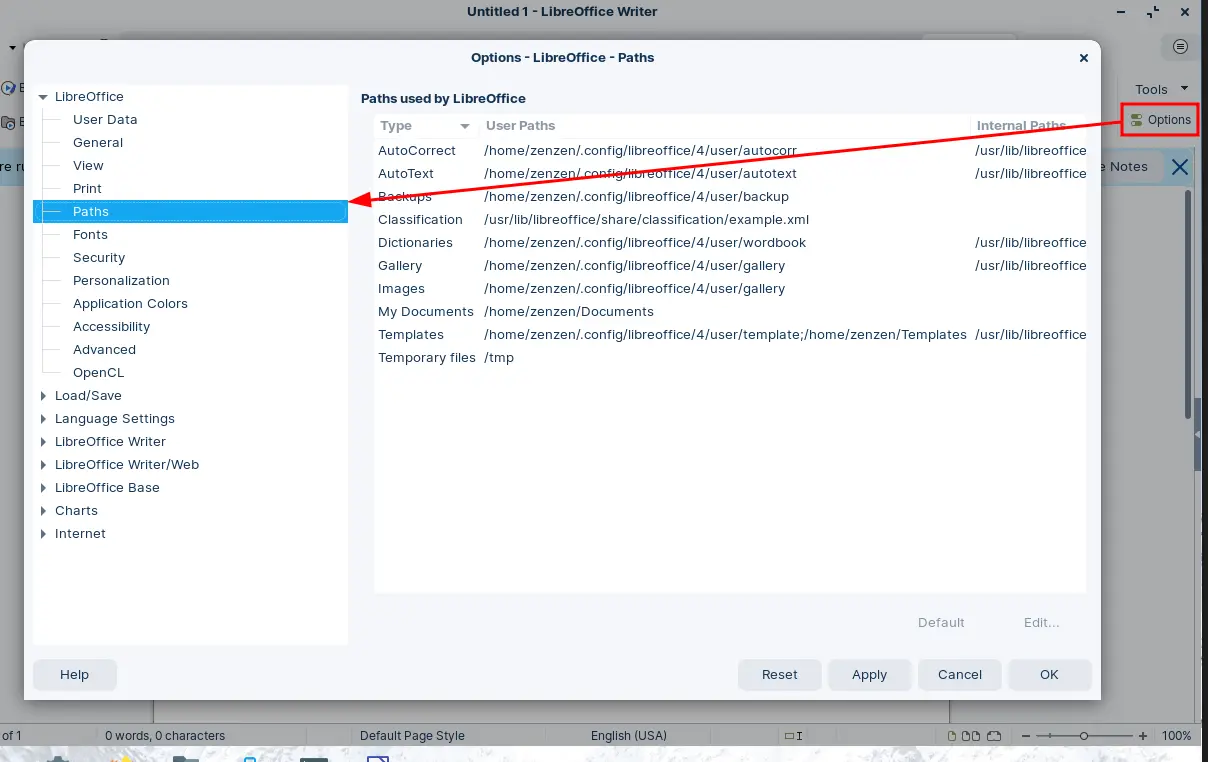Click the User Paths column header

pos(724,126)
